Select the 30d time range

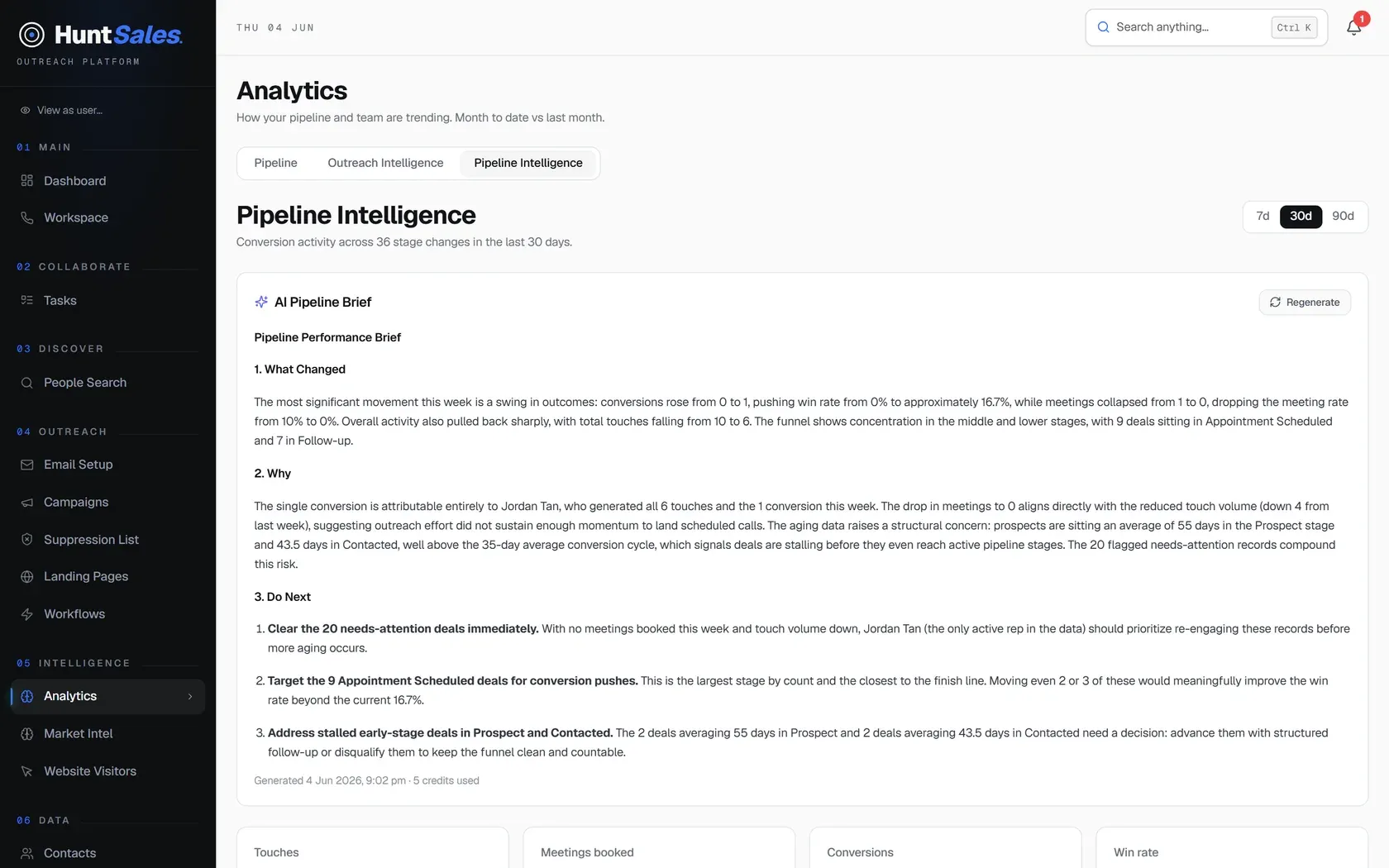1301,217
